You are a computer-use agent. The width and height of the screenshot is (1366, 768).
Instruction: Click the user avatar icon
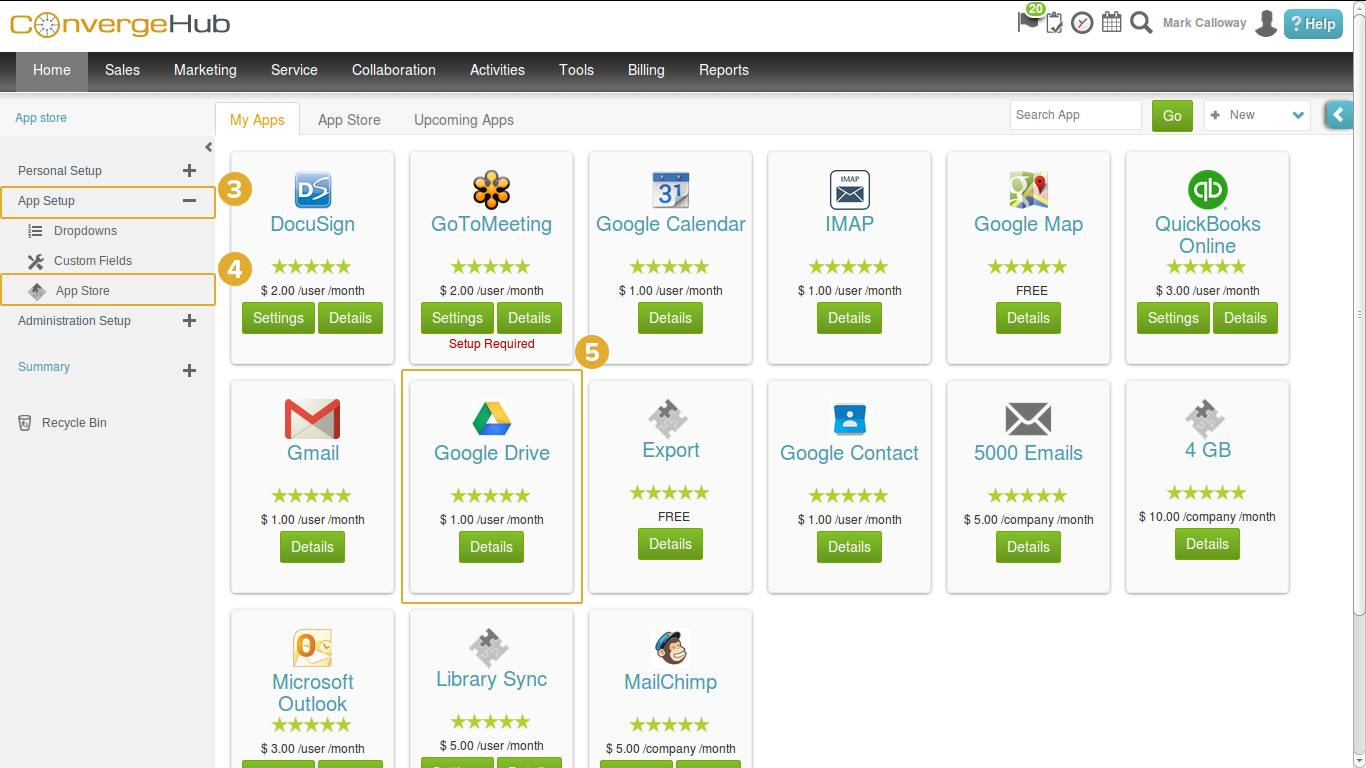1266,23
